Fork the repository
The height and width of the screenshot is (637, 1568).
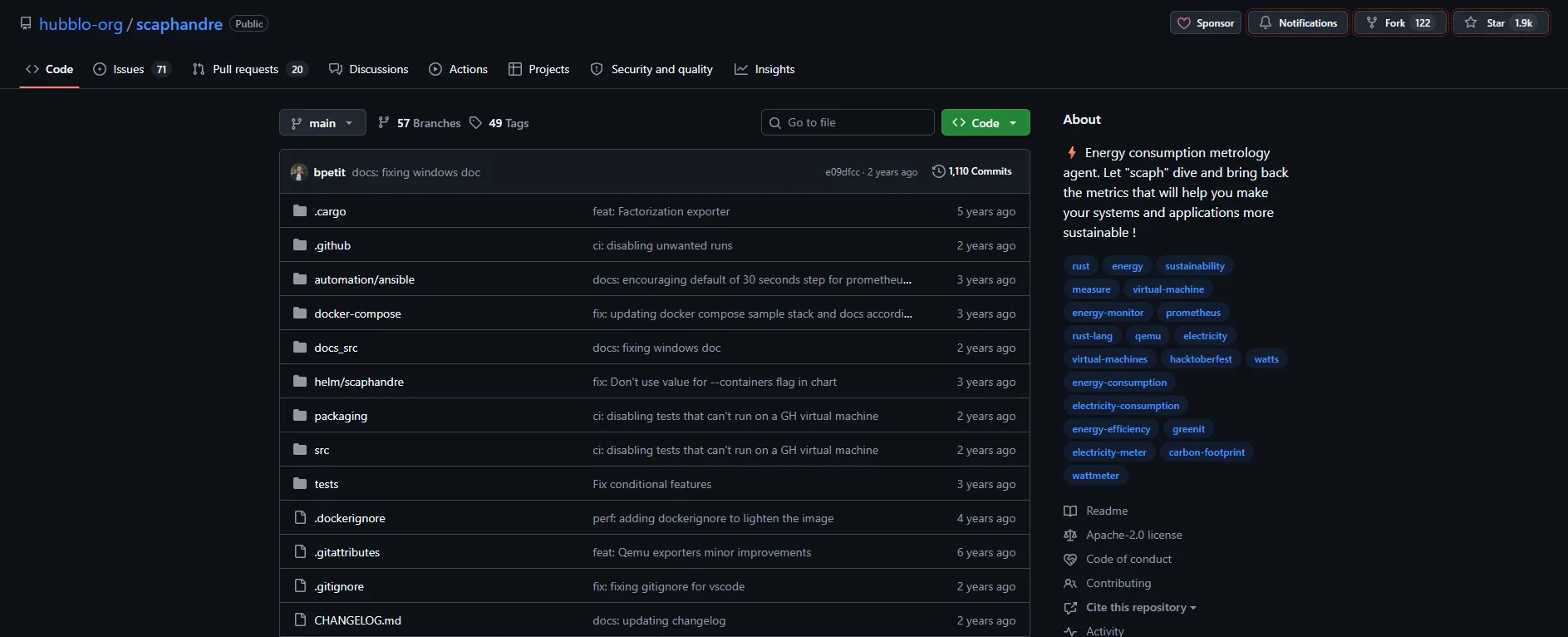1400,23
